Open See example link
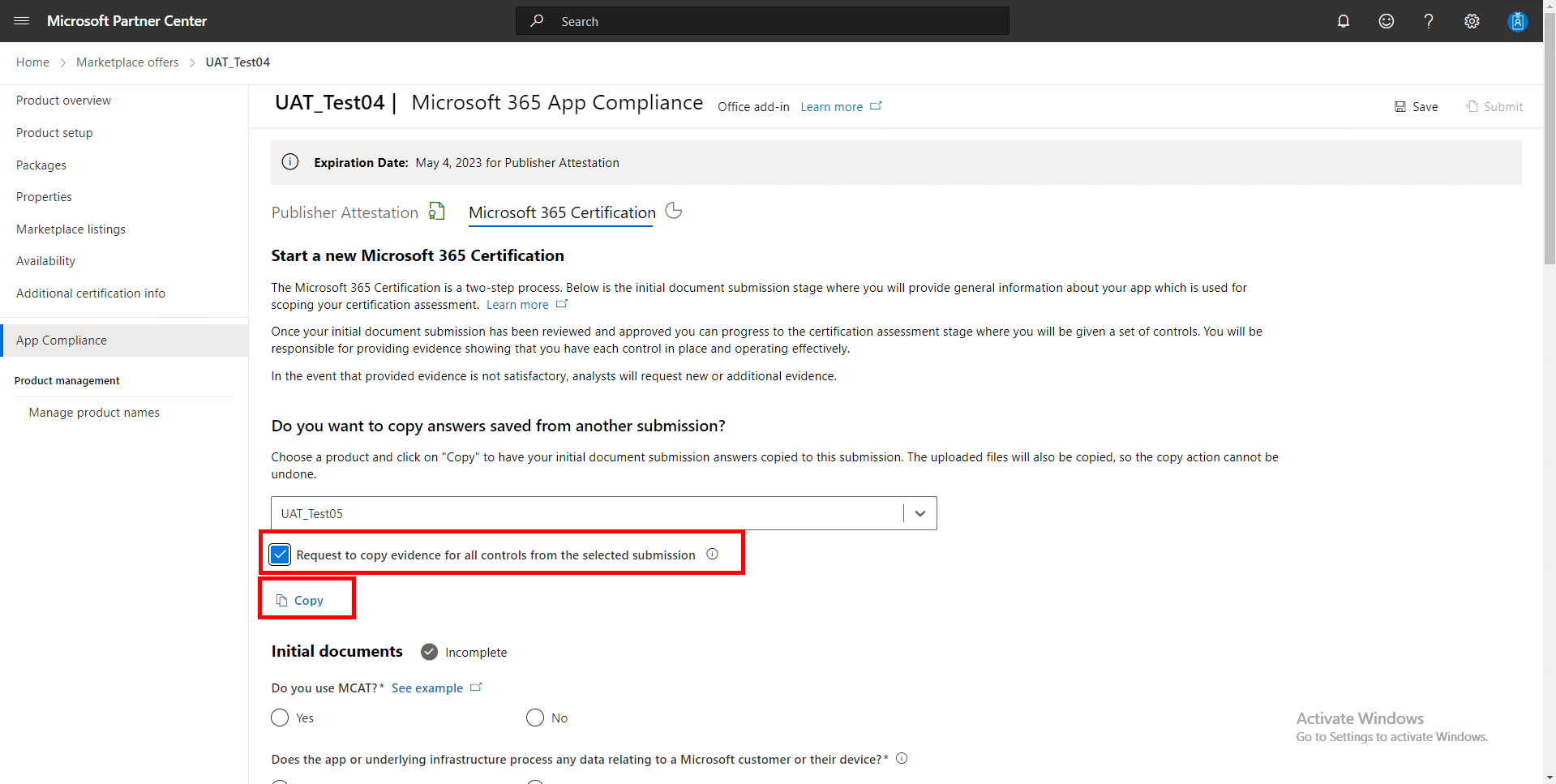 coord(427,688)
